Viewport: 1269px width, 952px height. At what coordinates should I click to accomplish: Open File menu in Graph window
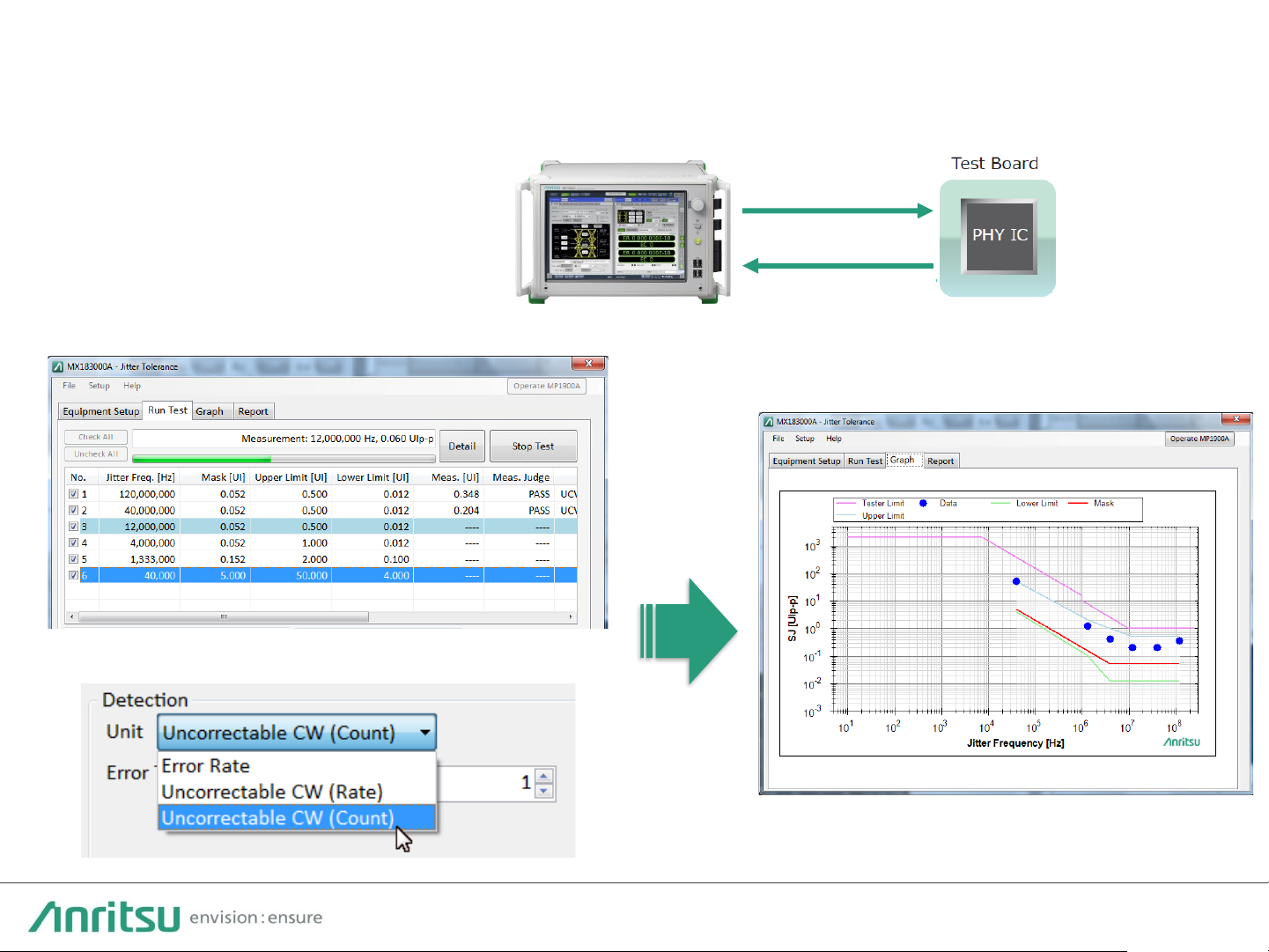778,439
